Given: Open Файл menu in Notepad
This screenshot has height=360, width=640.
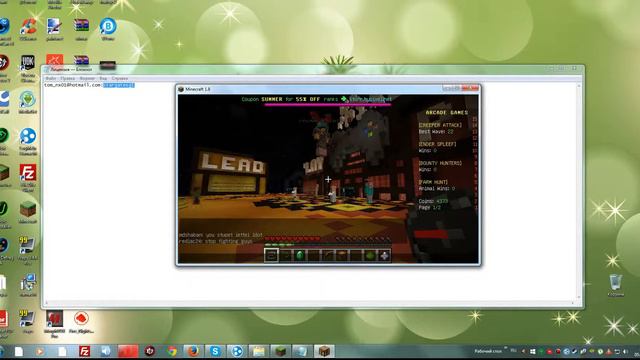Looking at the screenshot, I should click(x=51, y=78).
